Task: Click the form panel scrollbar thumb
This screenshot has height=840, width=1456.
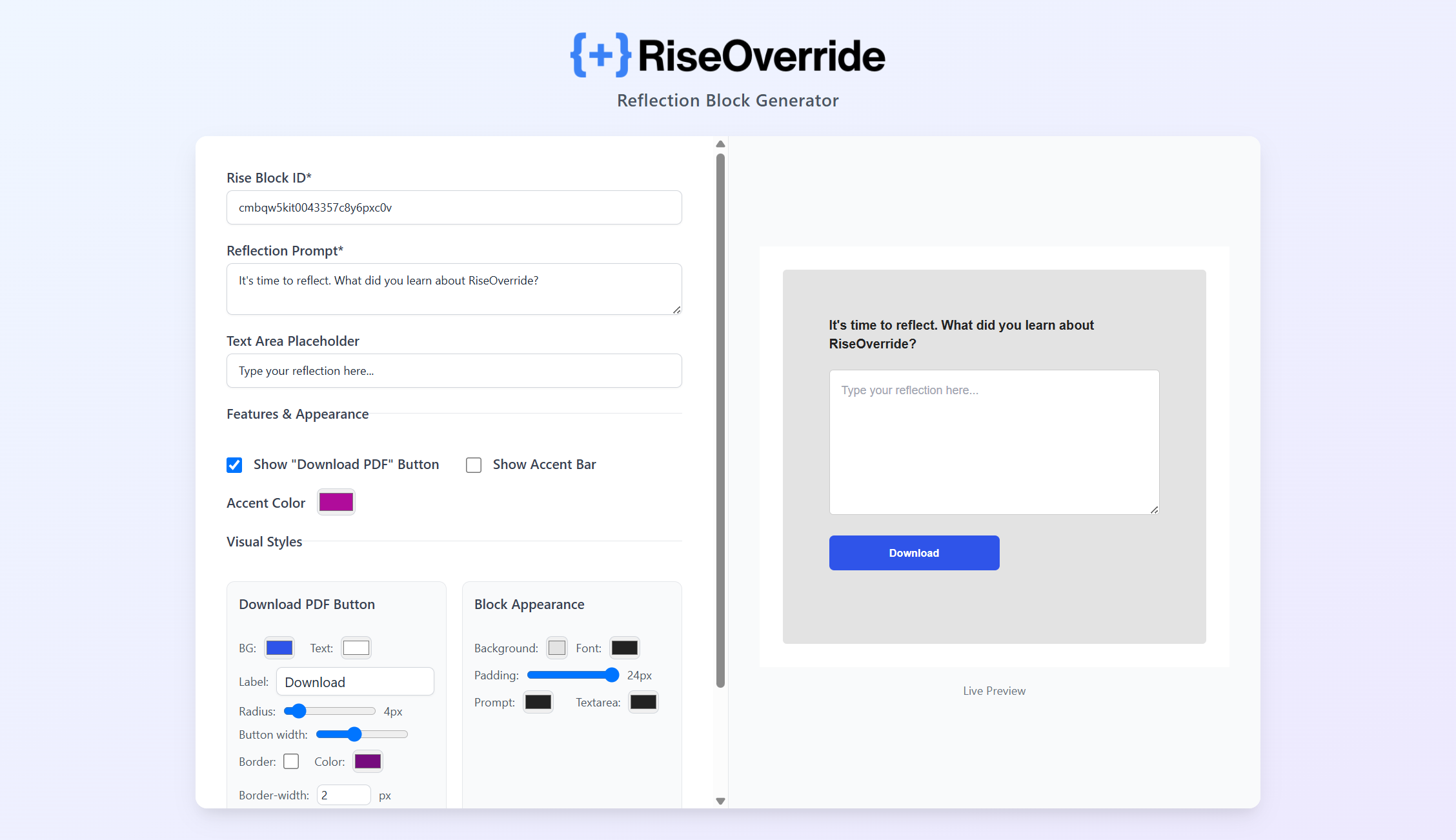Action: [720, 421]
